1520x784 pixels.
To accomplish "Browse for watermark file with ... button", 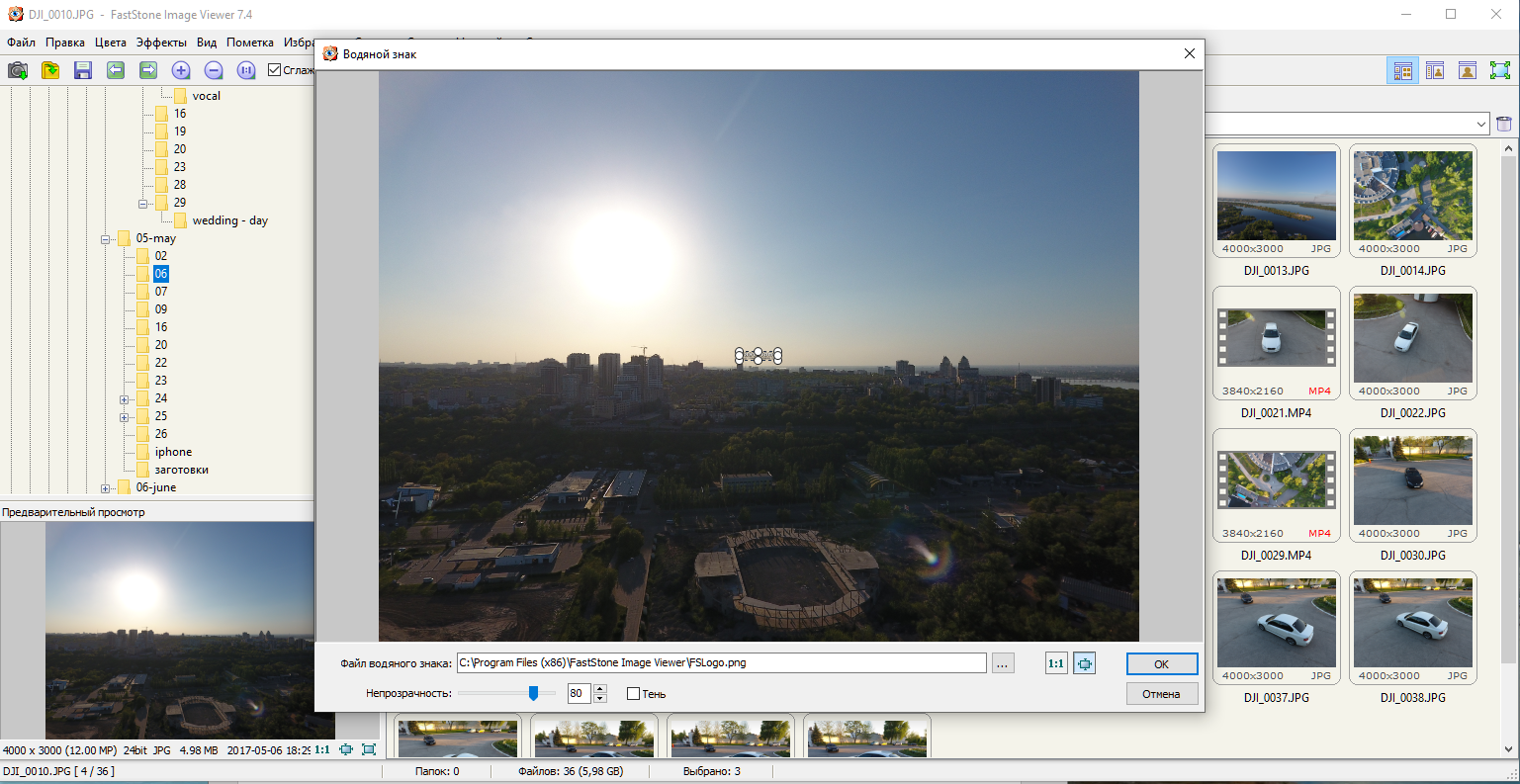I will click(1003, 663).
